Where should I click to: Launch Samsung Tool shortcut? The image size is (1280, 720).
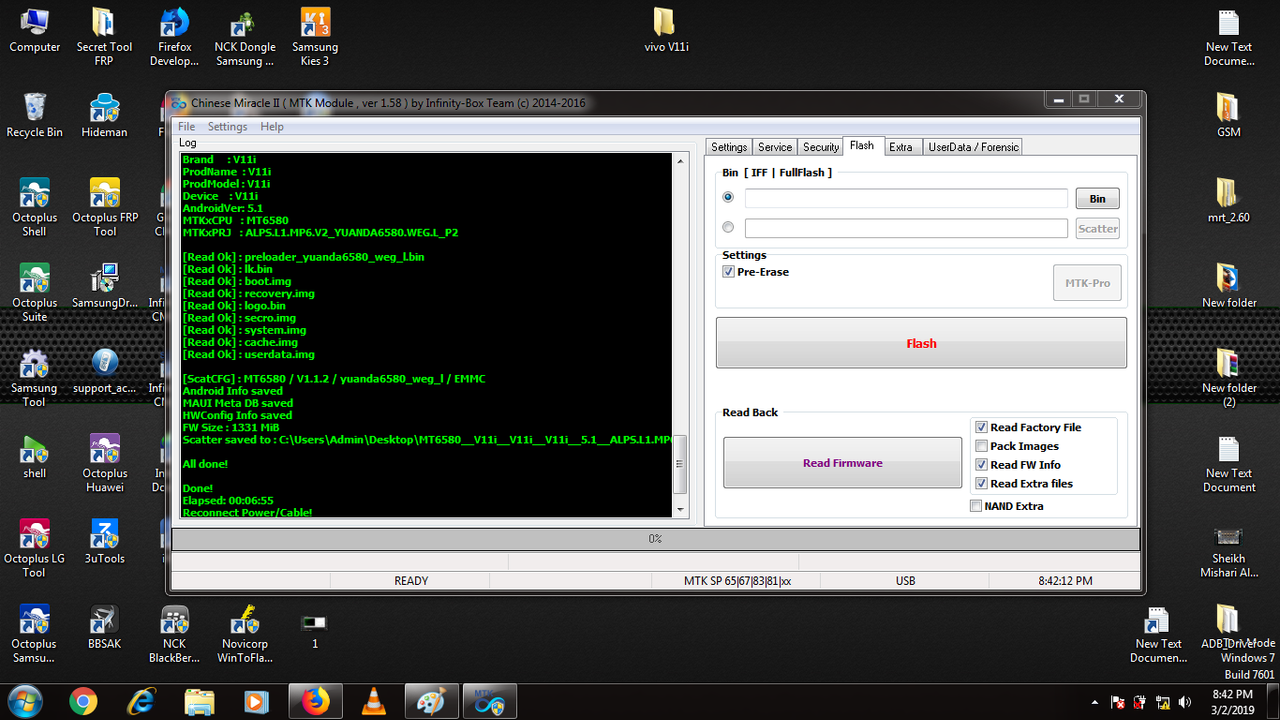click(35, 378)
